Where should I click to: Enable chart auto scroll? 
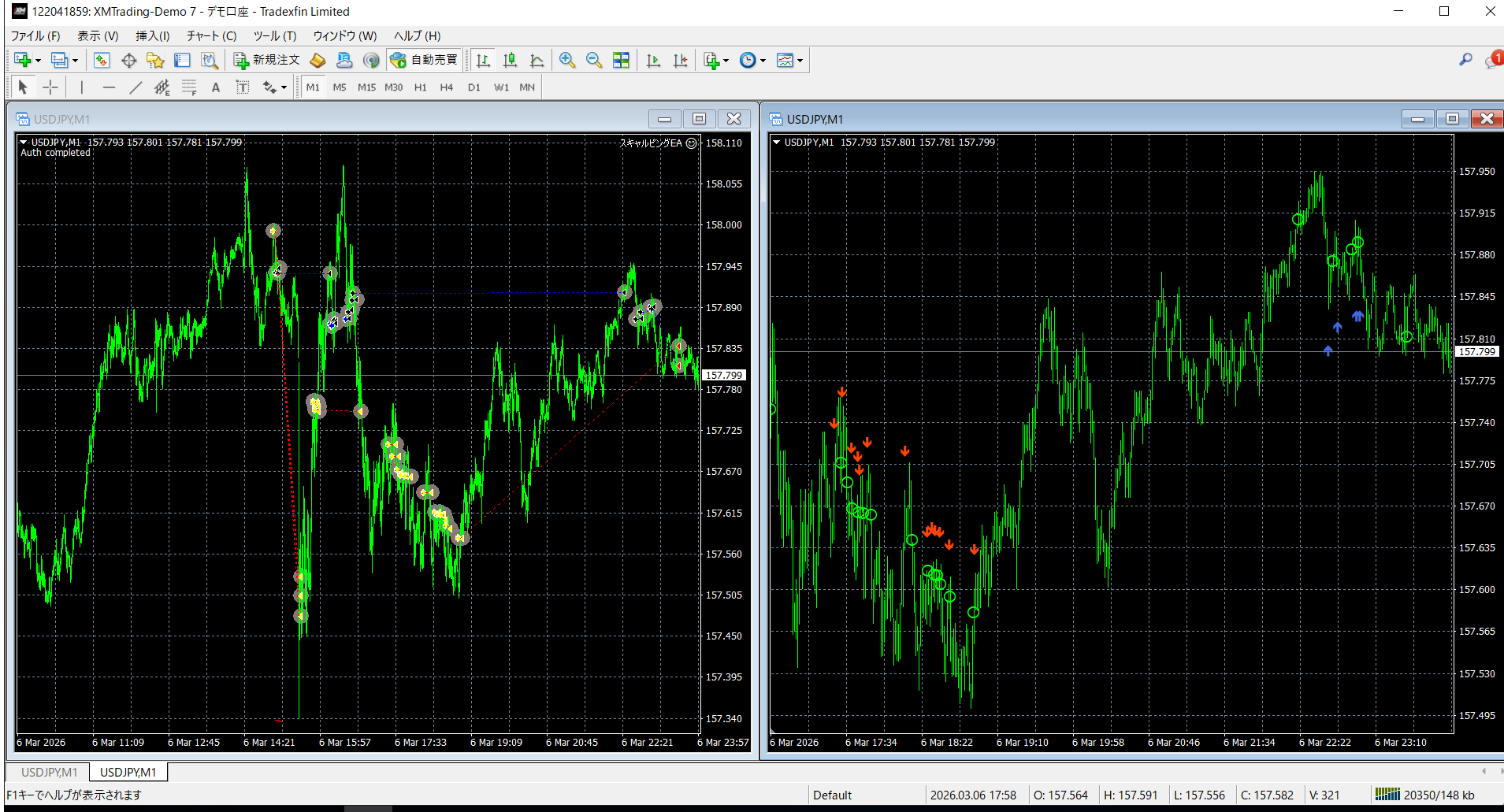(x=653, y=60)
